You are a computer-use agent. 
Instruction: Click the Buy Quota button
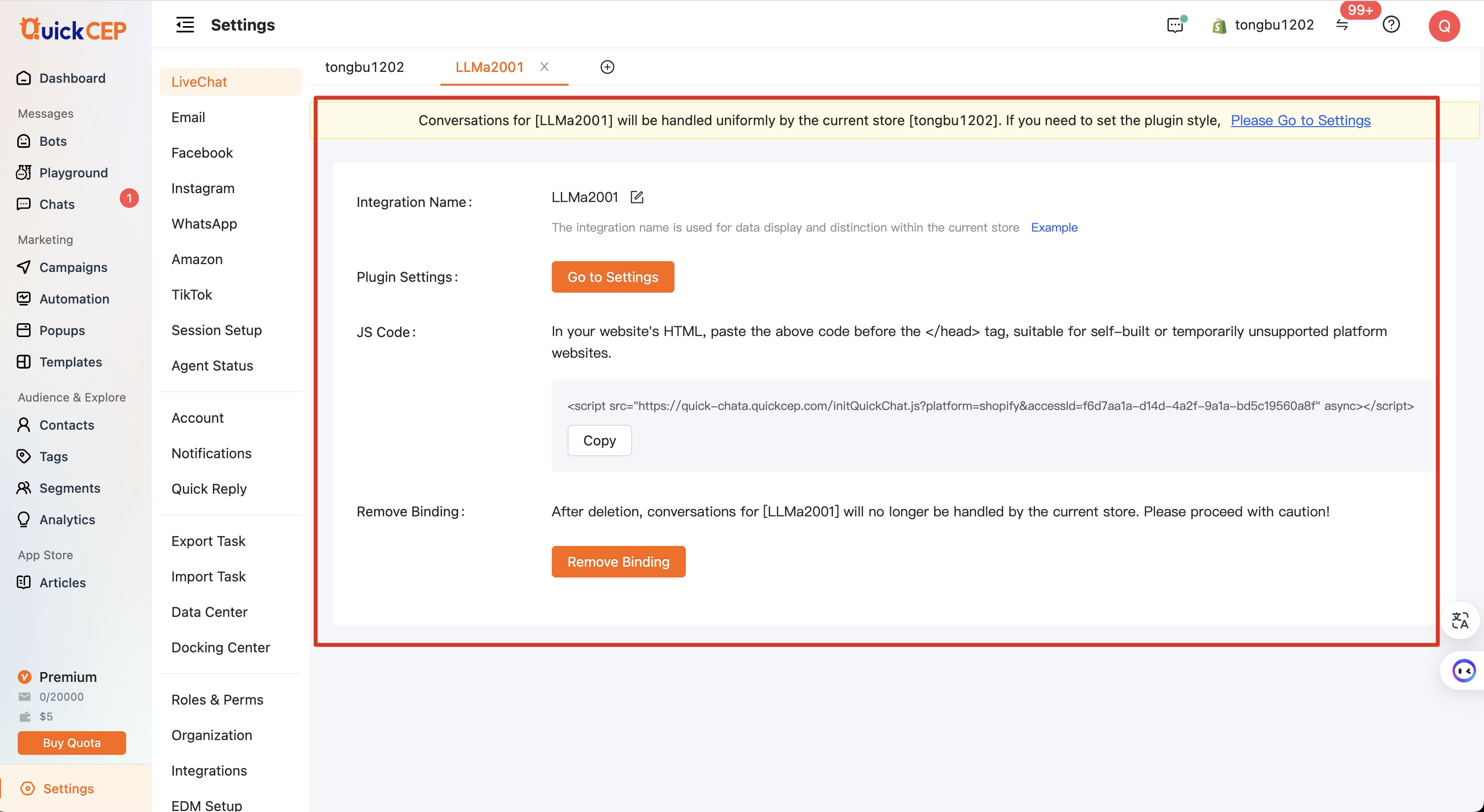click(x=71, y=743)
